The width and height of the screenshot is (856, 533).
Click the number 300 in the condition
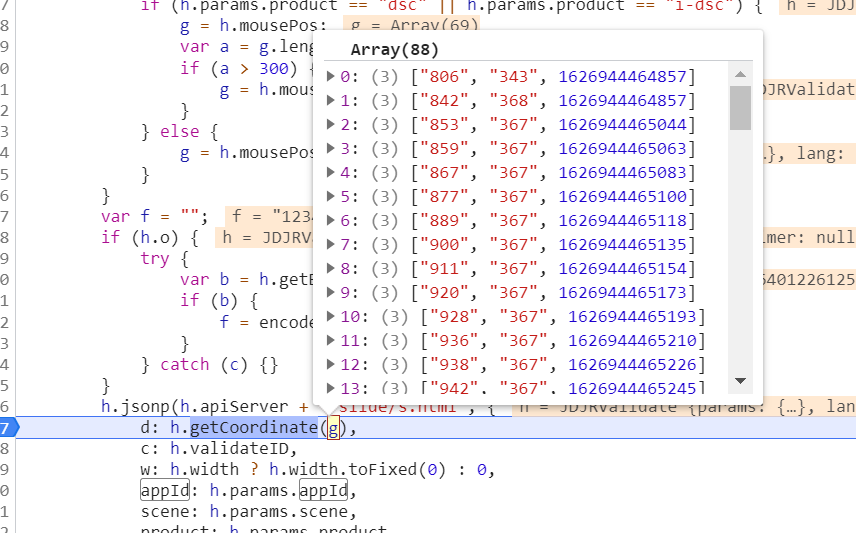[x=274, y=68]
